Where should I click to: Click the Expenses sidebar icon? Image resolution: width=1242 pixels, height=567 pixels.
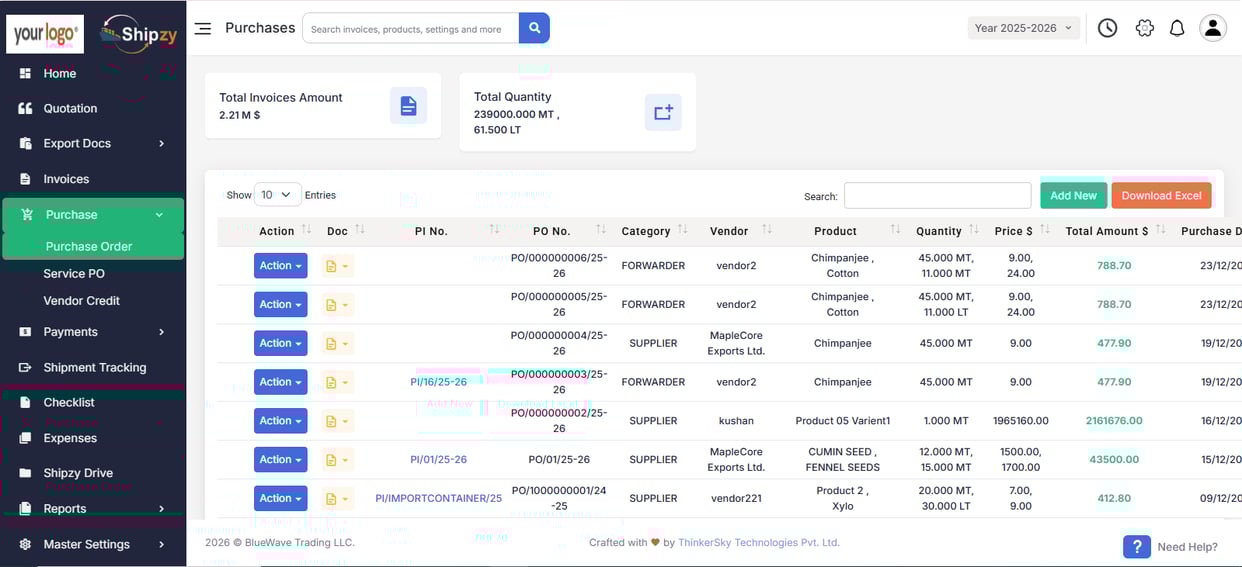(x=25, y=438)
